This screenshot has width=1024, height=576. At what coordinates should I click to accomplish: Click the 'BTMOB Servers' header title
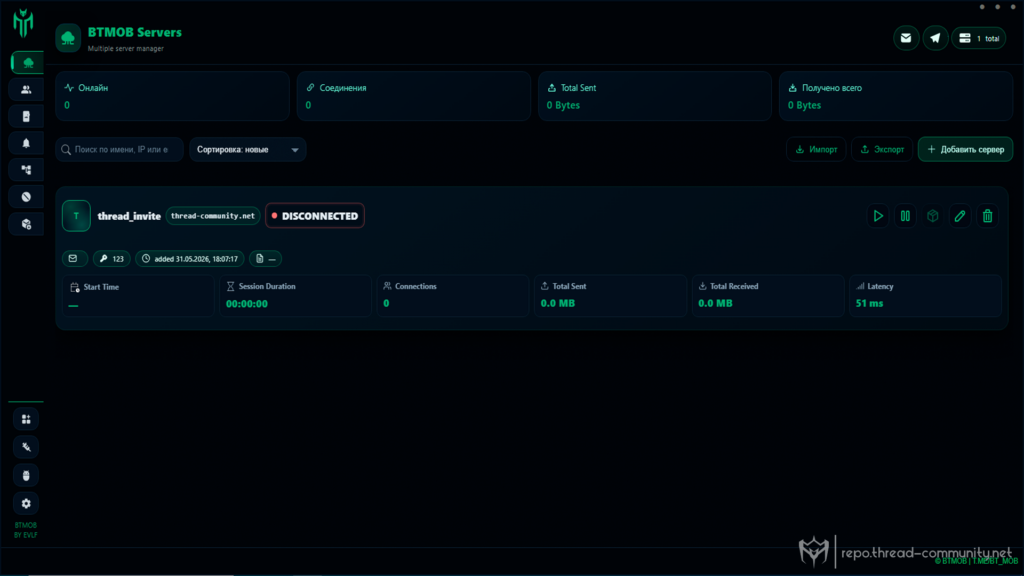pyautogui.click(x=135, y=32)
